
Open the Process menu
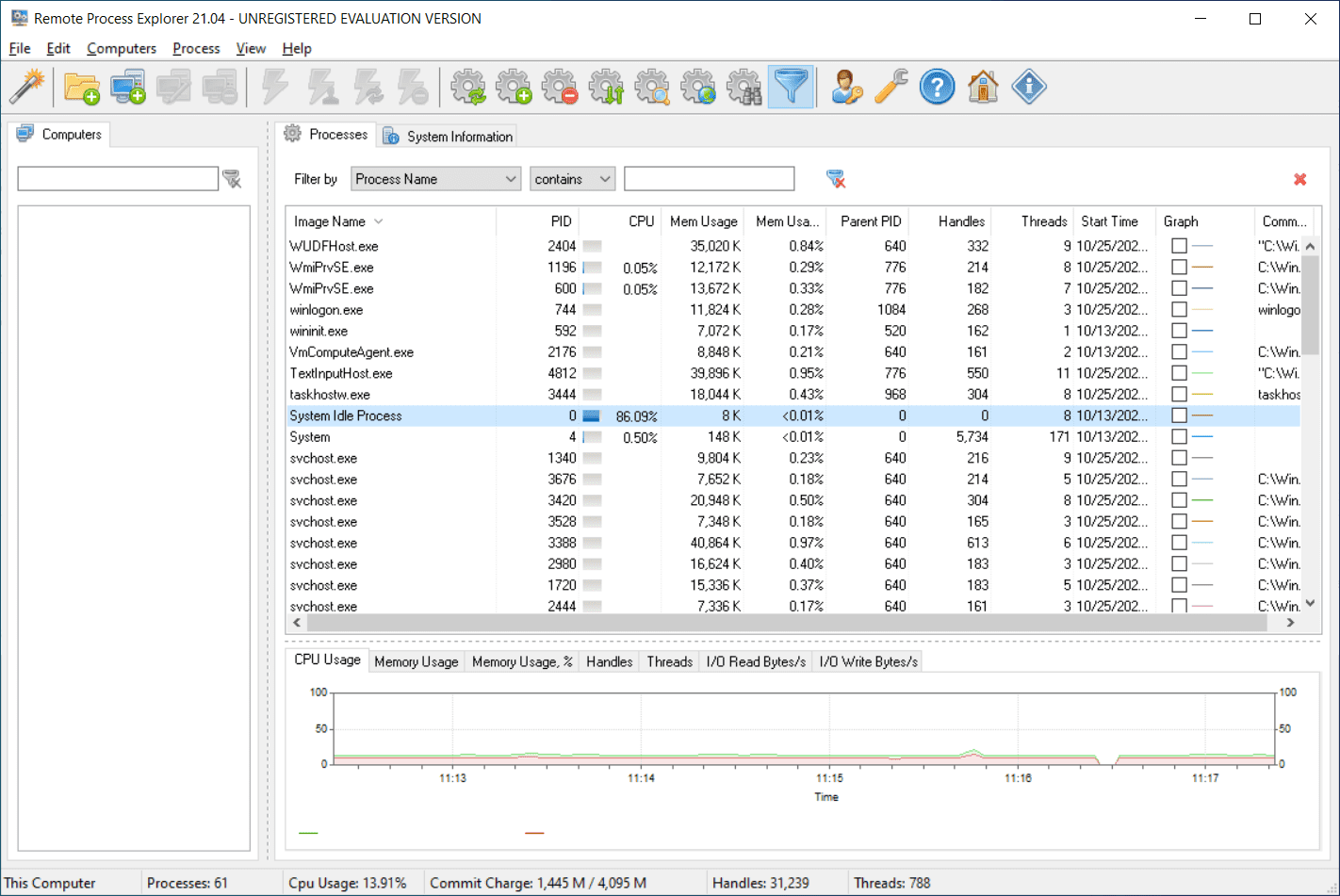click(x=196, y=48)
